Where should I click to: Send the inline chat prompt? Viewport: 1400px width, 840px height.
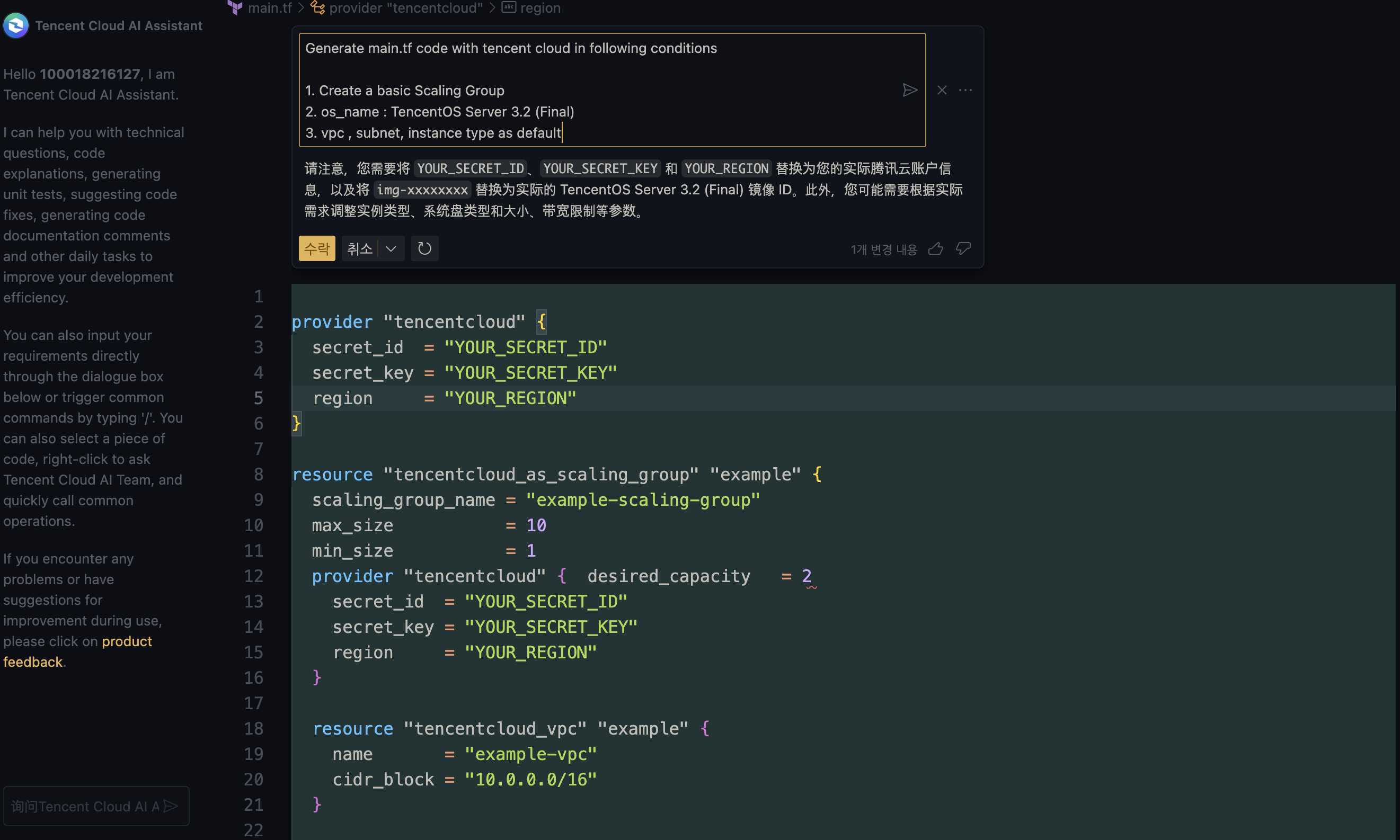(x=909, y=91)
